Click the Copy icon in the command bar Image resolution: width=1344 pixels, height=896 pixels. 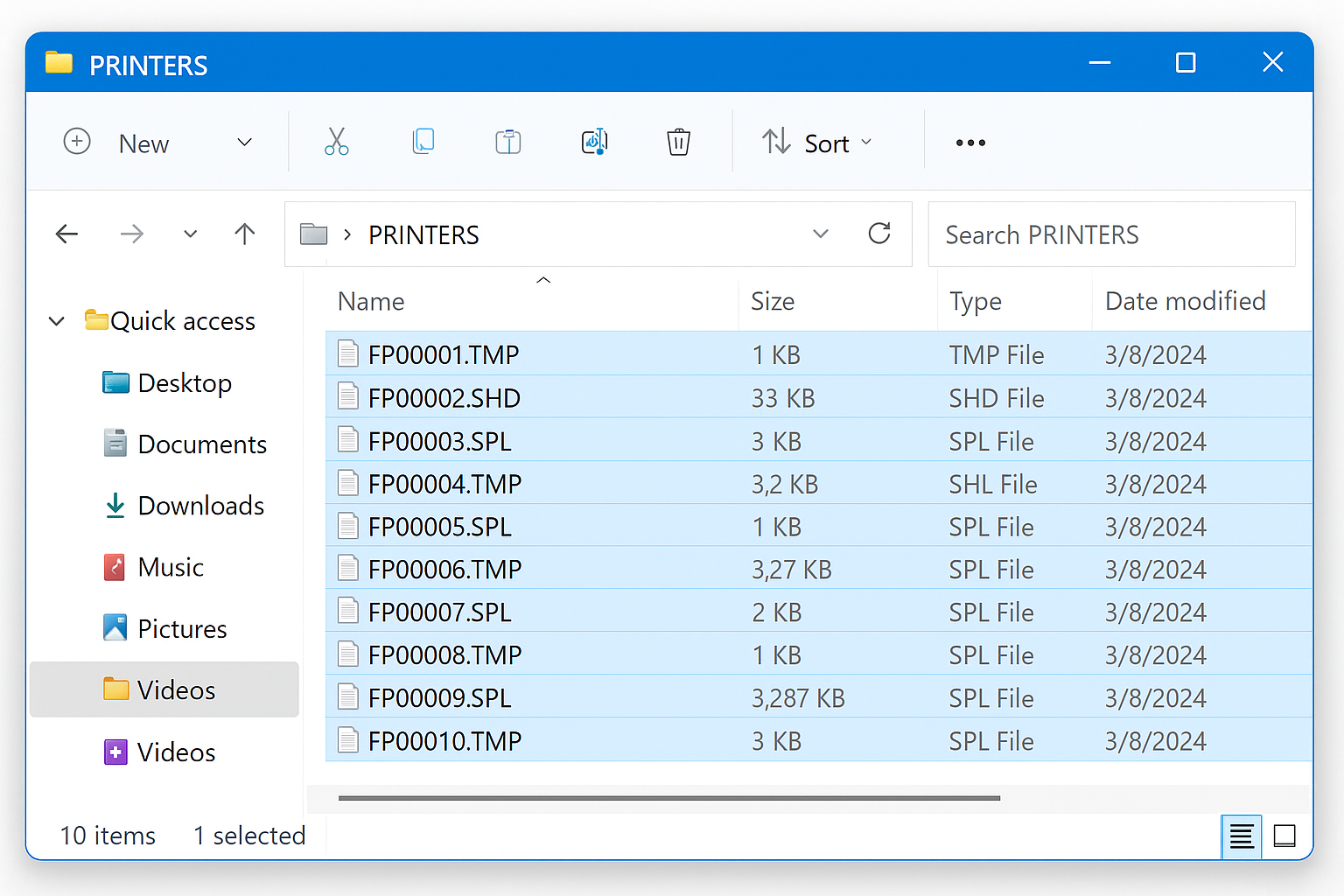[x=423, y=142]
